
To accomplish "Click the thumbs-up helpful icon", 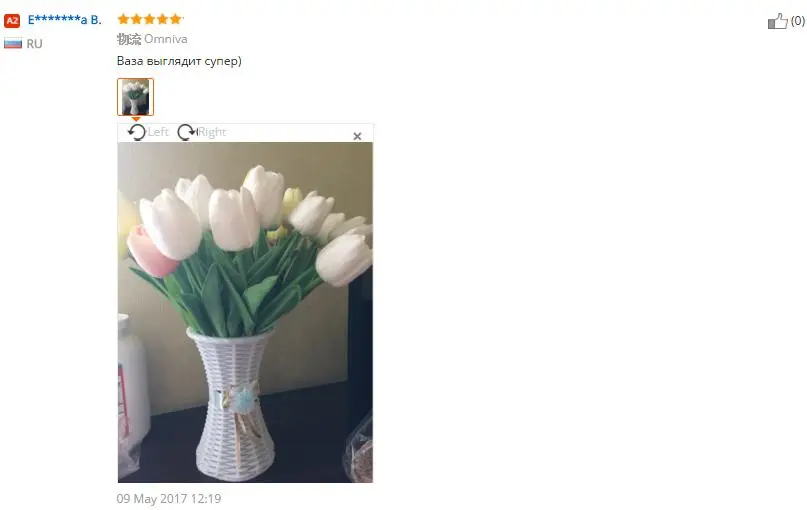I will coord(777,21).
